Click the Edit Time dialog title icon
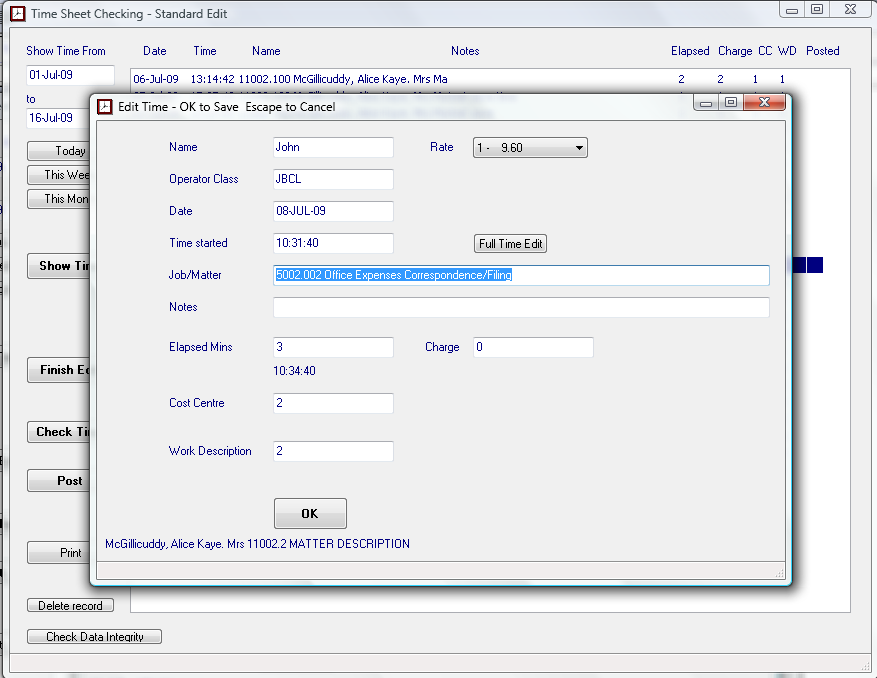The image size is (877, 678). coord(104,104)
